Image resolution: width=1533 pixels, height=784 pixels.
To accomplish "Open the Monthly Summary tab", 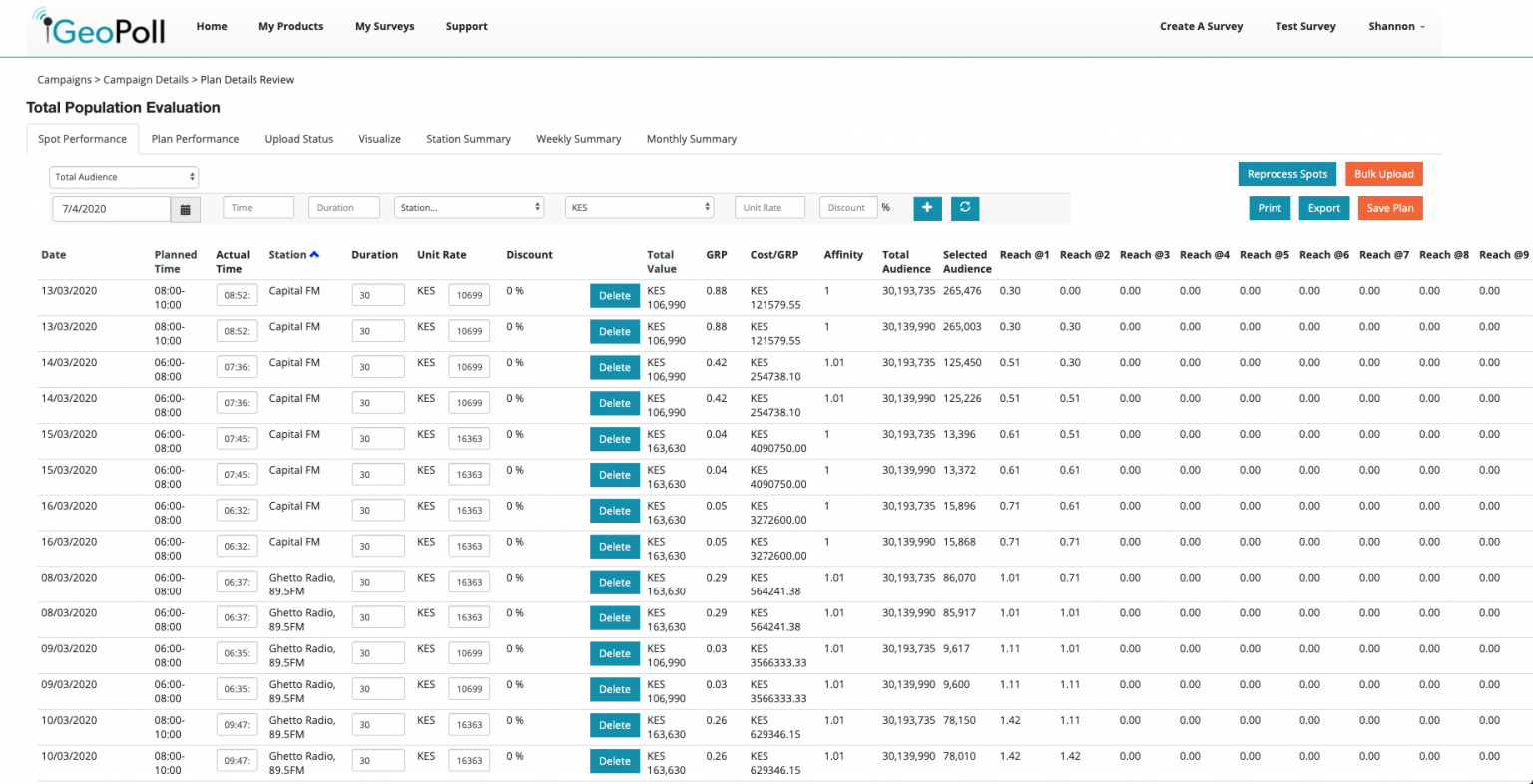I will (x=691, y=139).
